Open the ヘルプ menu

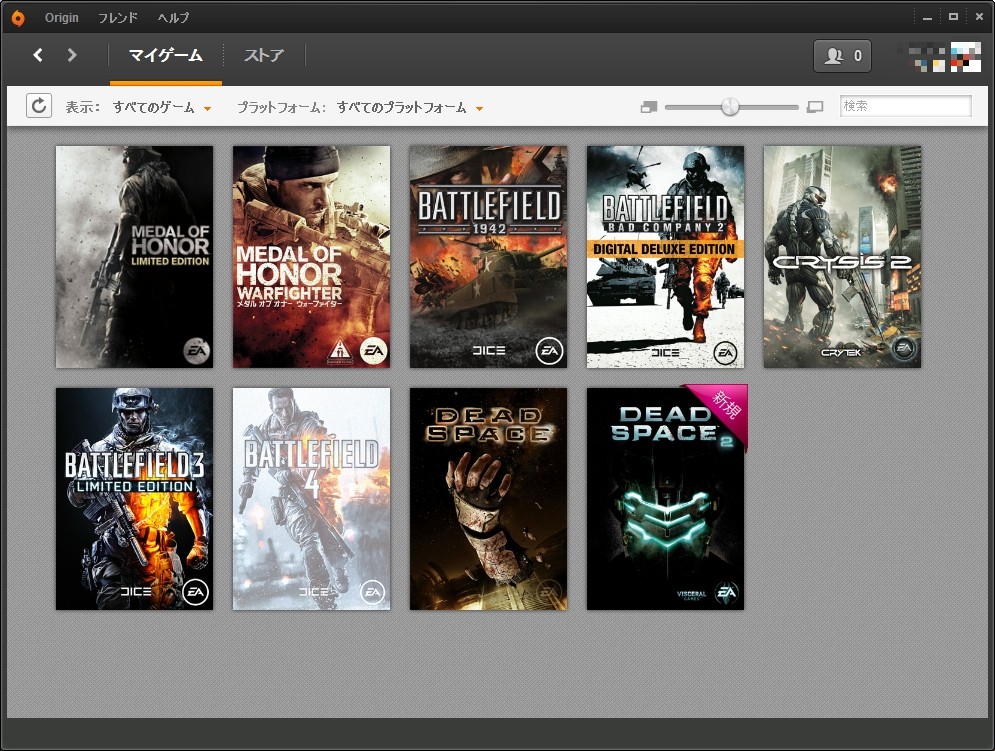coord(173,18)
